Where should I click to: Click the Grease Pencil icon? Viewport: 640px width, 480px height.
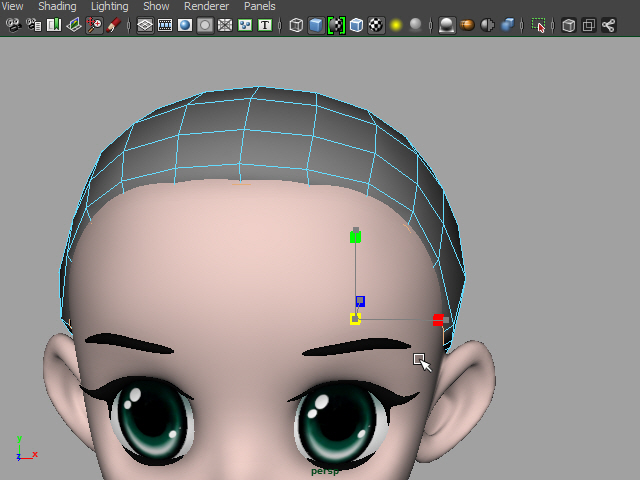[x=113, y=25]
